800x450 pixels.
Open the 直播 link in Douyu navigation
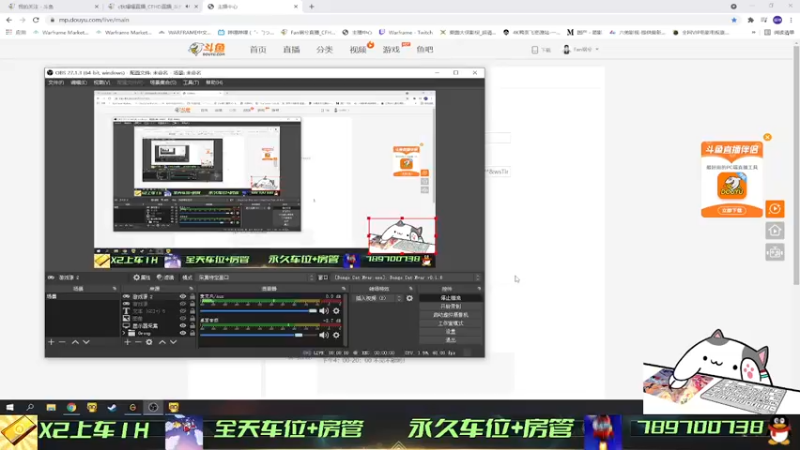click(x=291, y=49)
